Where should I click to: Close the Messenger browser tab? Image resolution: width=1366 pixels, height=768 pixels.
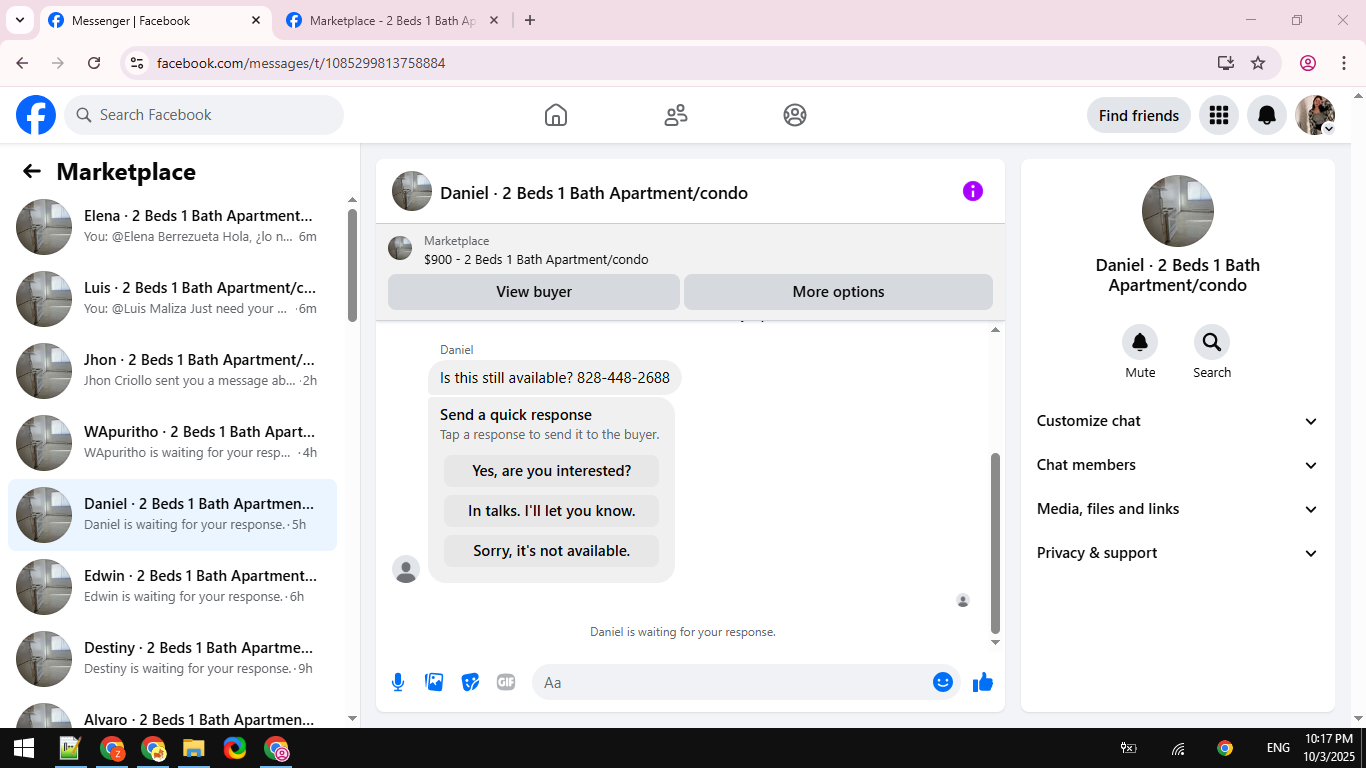pos(256,20)
